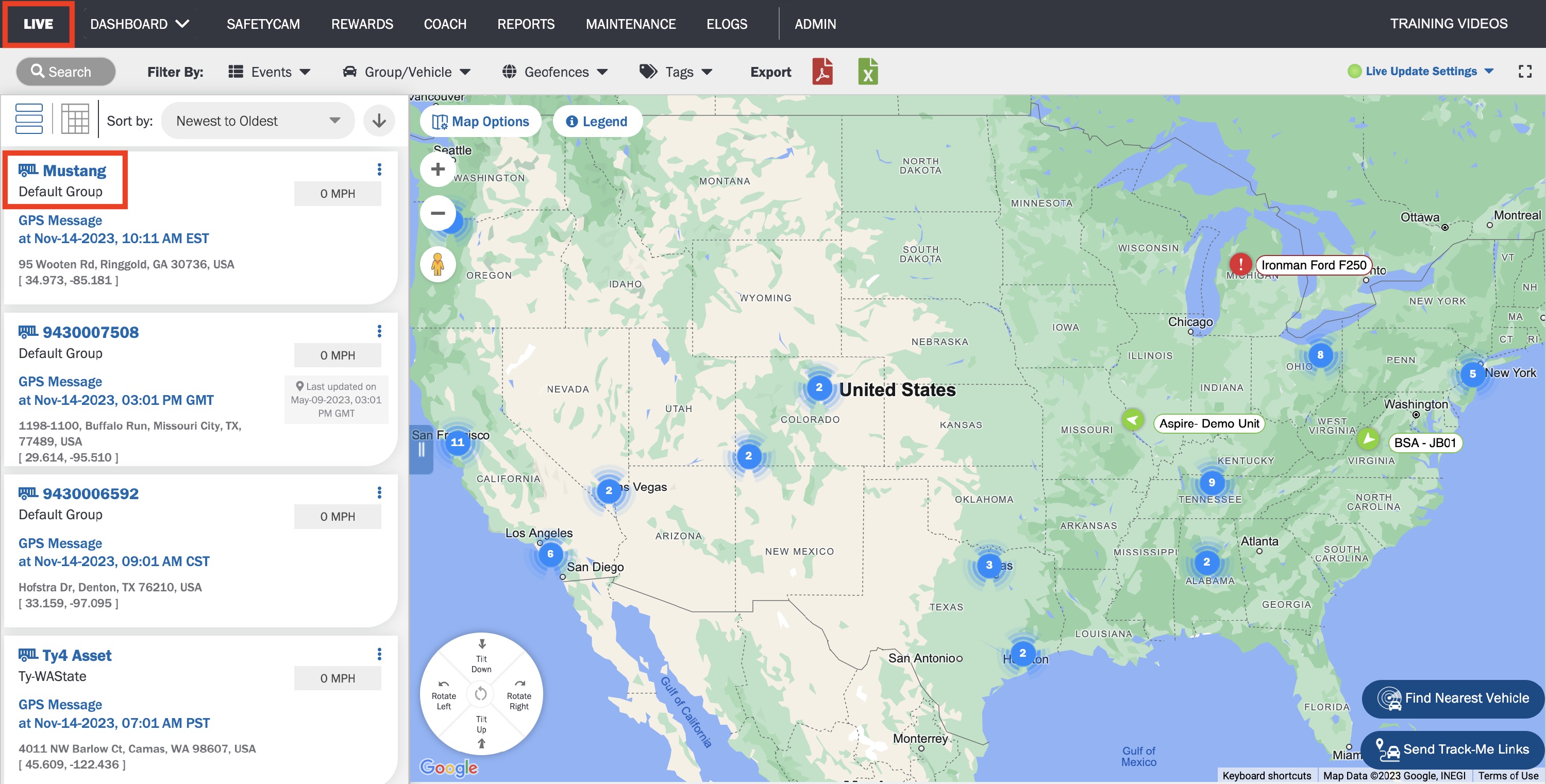Viewport: 1546px width, 784px height.
Task: Open the Ty4 Asset vehicle link
Action: (x=77, y=655)
